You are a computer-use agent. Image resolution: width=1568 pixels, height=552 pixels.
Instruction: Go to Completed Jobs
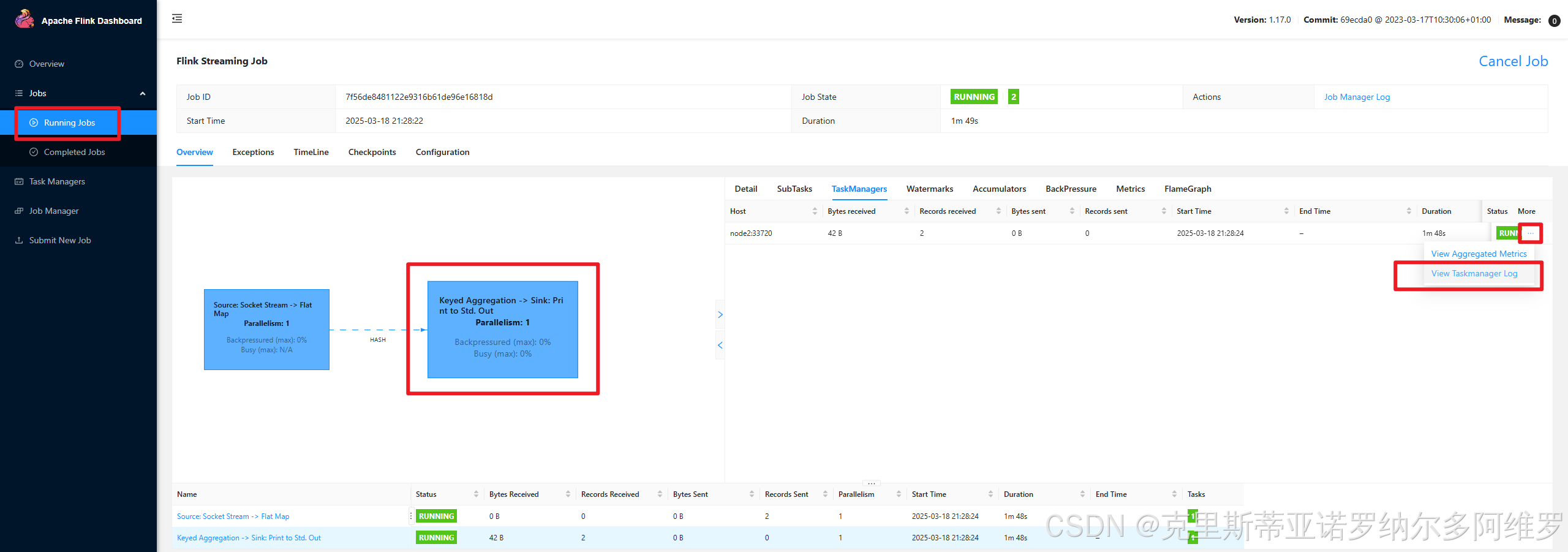click(x=74, y=152)
